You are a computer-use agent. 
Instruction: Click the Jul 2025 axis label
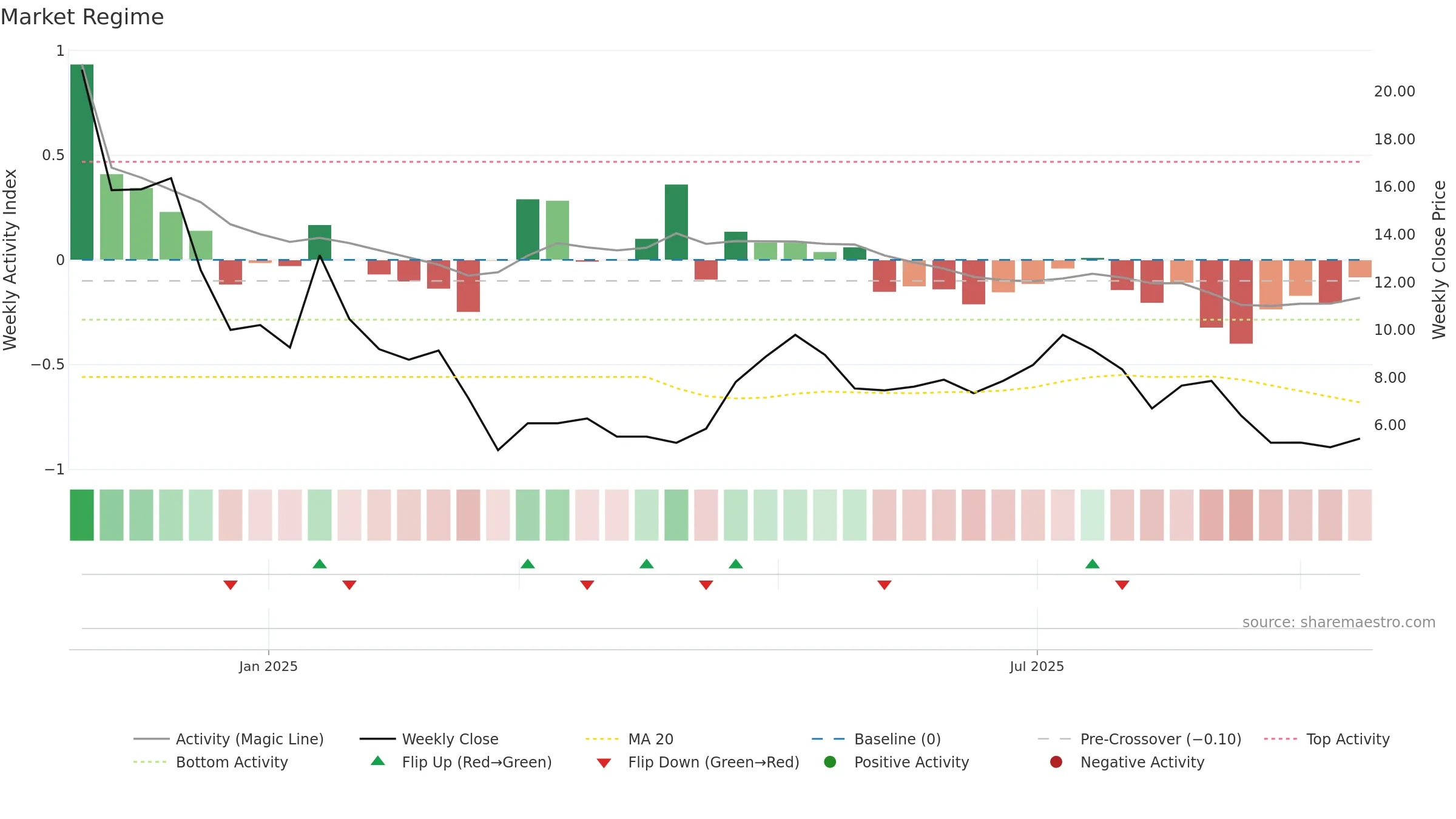(x=1037, y=666)
